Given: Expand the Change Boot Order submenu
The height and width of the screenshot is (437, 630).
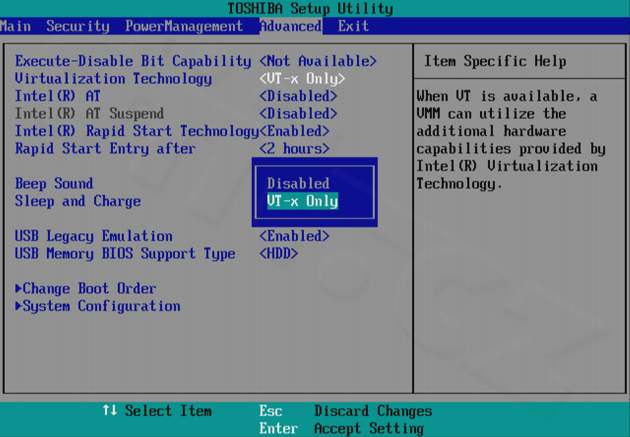Looking at the screenshot, I should (86, 289).
